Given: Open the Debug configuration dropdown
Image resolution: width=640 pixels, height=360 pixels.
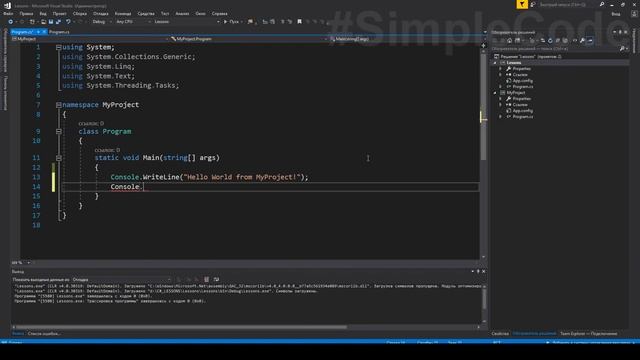Looking at the screenshot, I should tap(101, 22).
